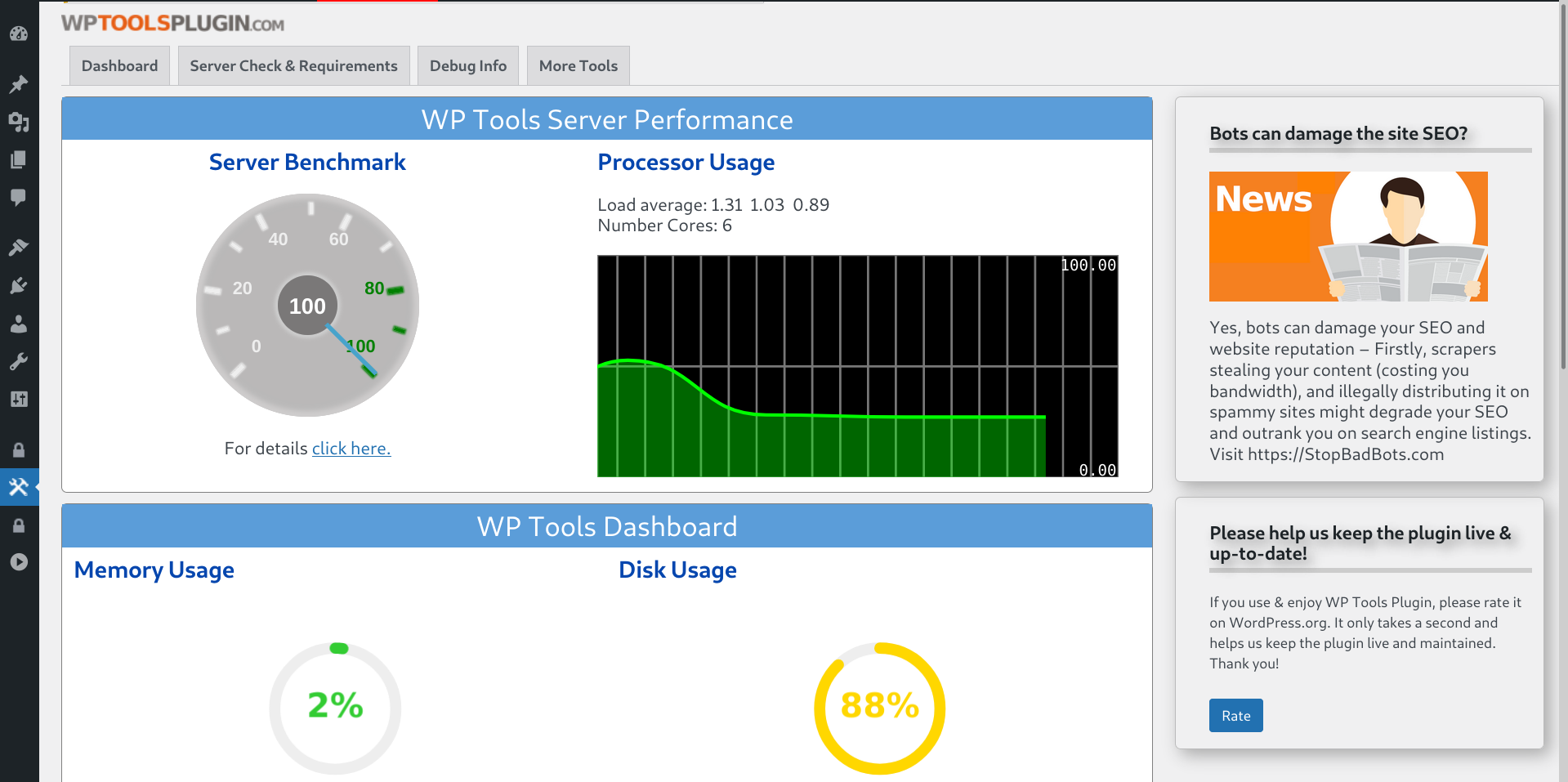Open the Media library icon

coord(20,123)
